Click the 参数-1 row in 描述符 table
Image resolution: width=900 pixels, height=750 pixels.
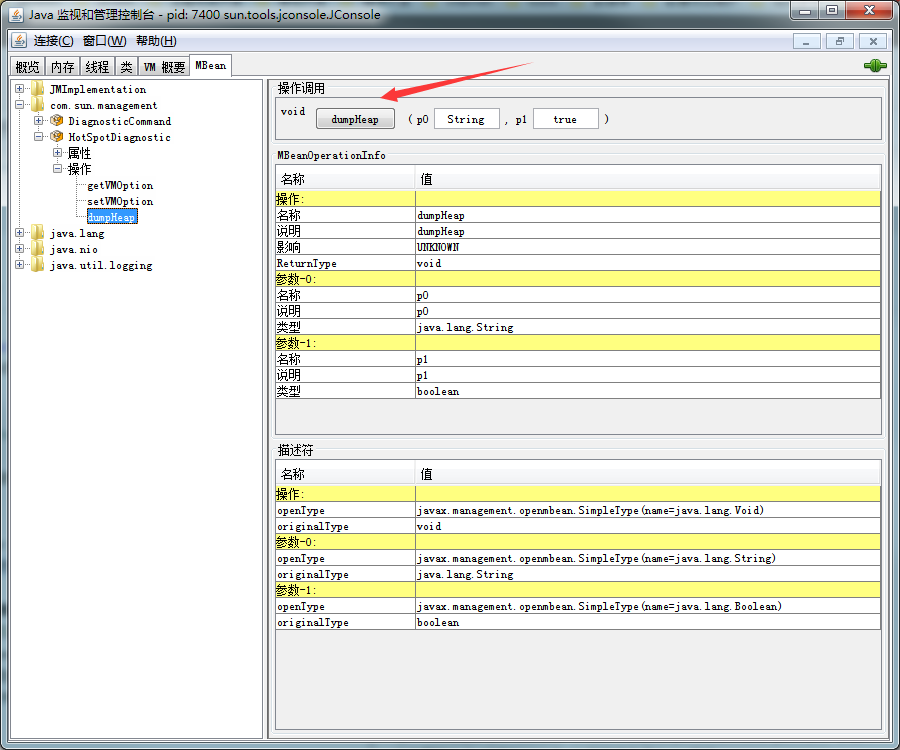tap(578, 590)
